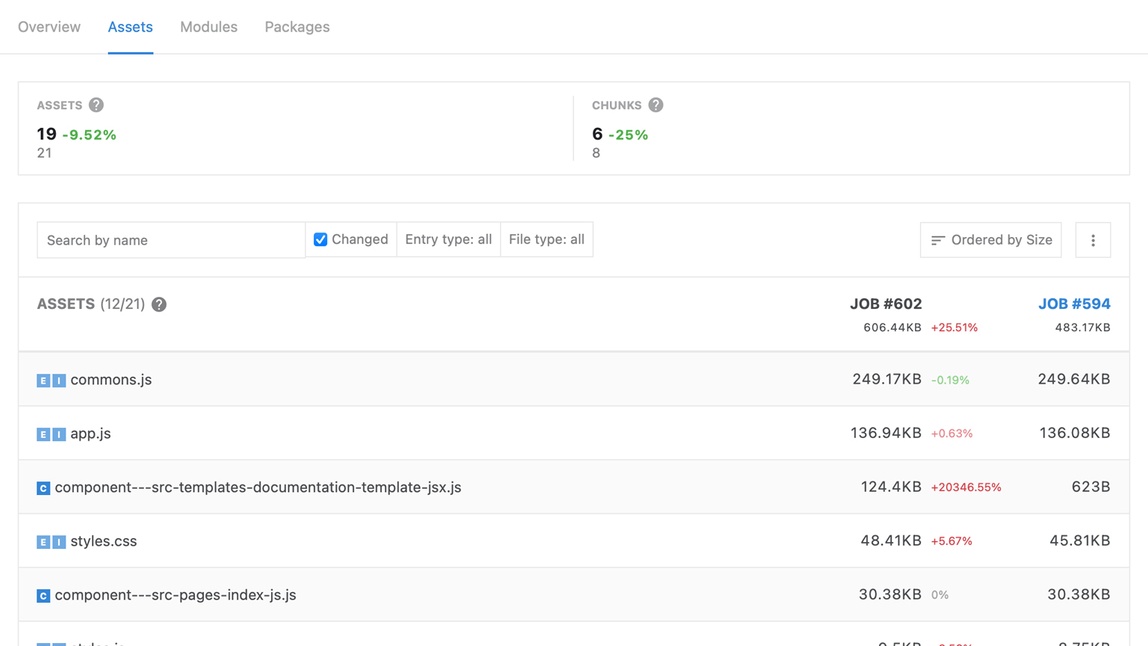Click the C chunk badge on documentation-template asset
The height and width of the screenshot is (646, 1148).
(x=43, y=487)
